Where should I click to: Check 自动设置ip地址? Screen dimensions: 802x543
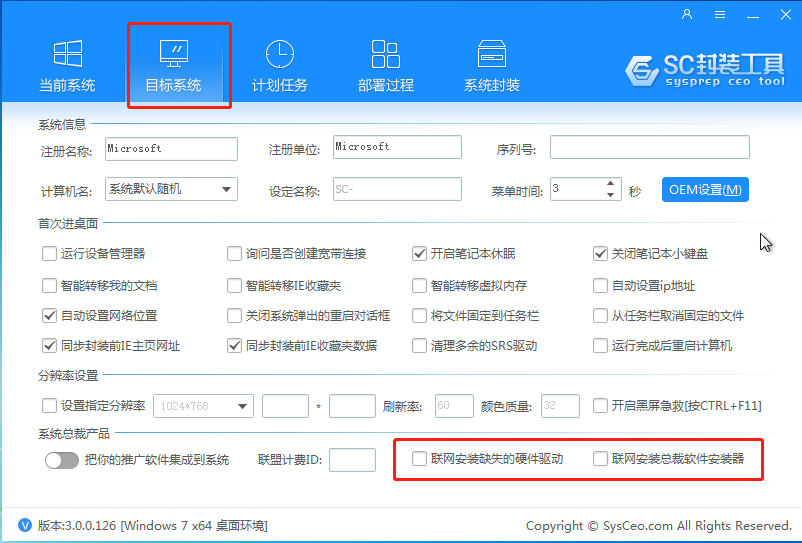pos(600,285)
